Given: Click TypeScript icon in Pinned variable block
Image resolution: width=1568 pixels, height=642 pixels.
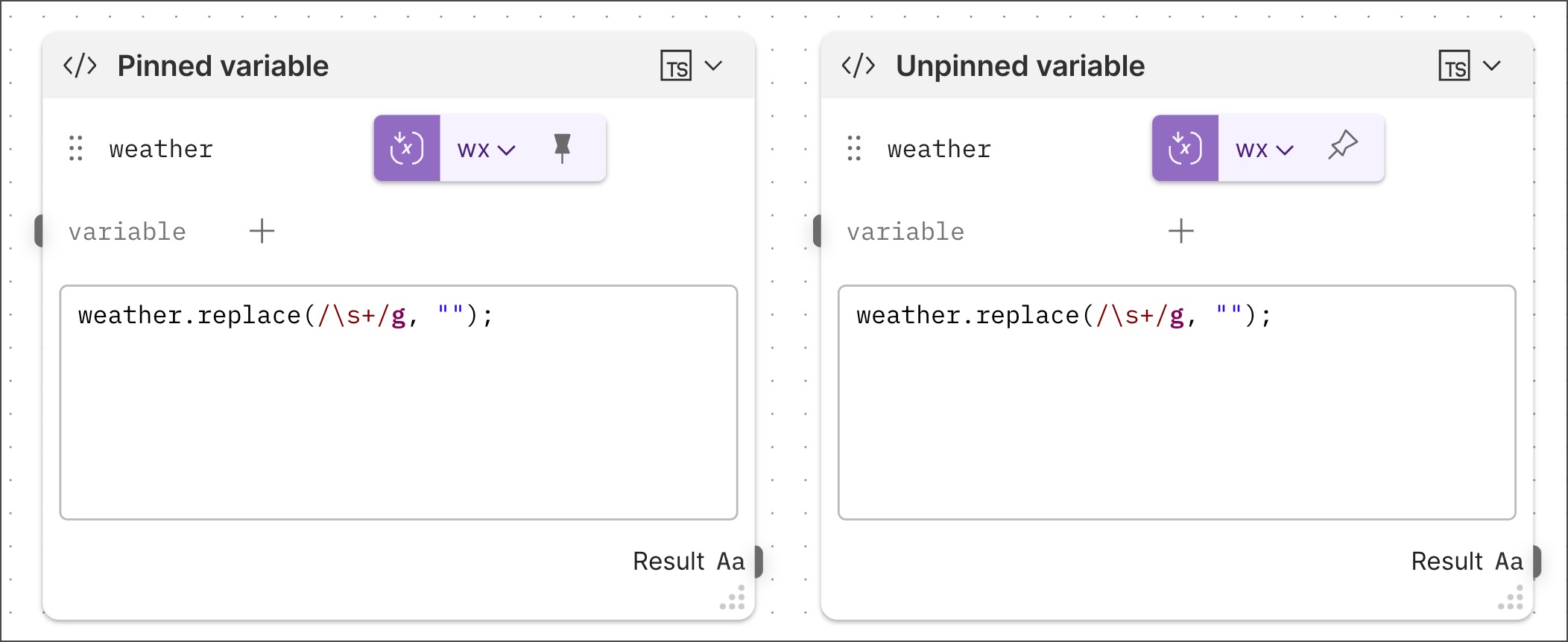Looking at the screenshot, I should (676, 66).
